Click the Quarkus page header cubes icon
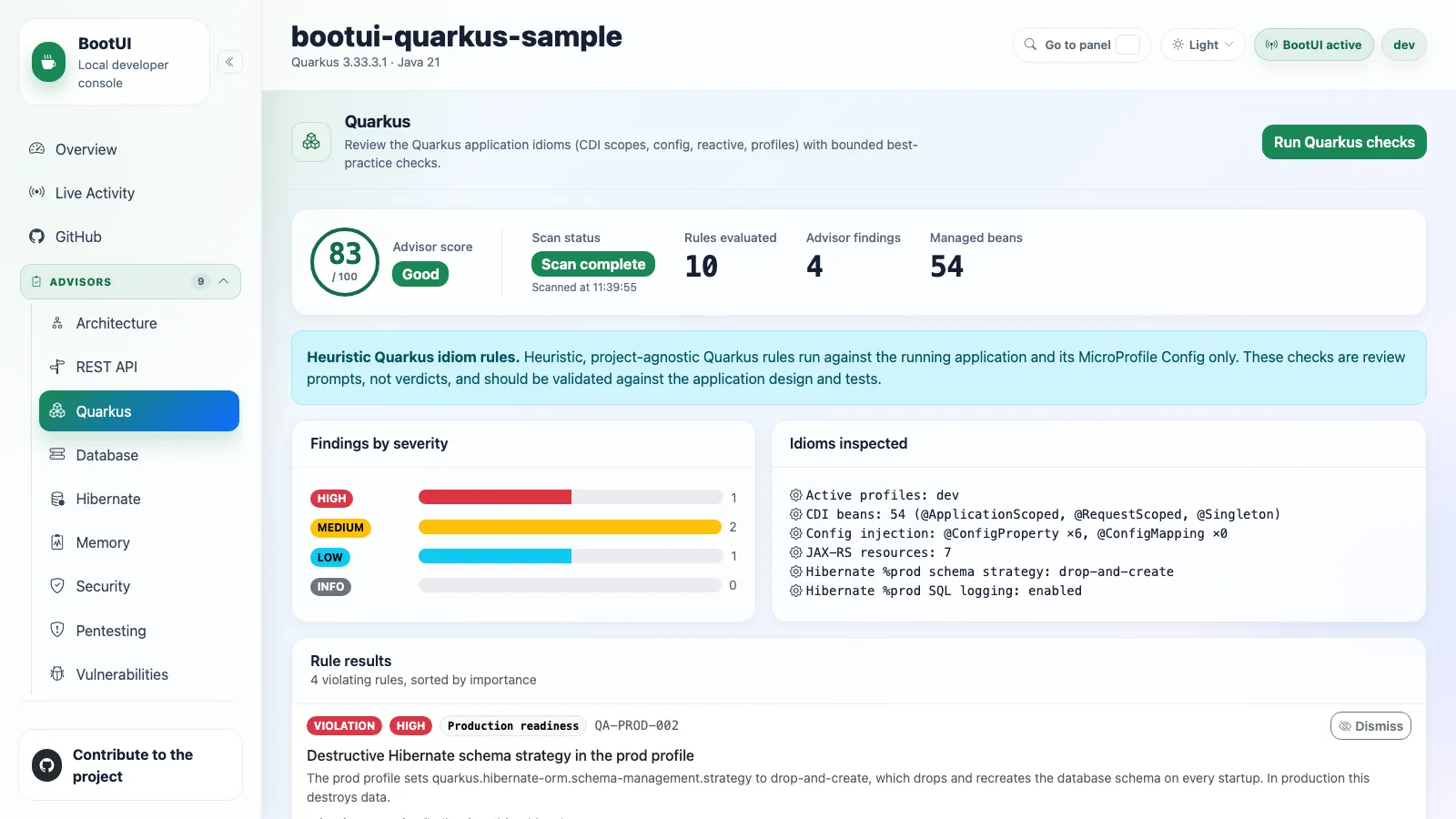Image resolution: width=1456 pixels, height=819 pixels. tap(311, 141)
